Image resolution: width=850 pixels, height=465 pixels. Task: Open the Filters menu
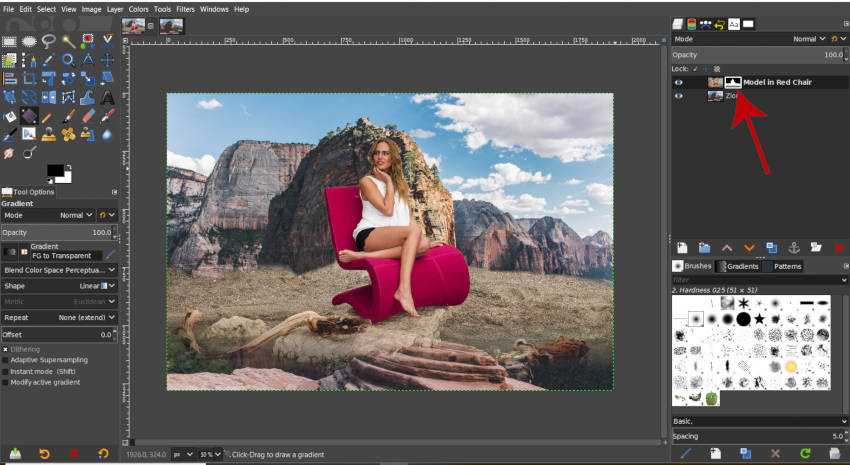(186, 9)
